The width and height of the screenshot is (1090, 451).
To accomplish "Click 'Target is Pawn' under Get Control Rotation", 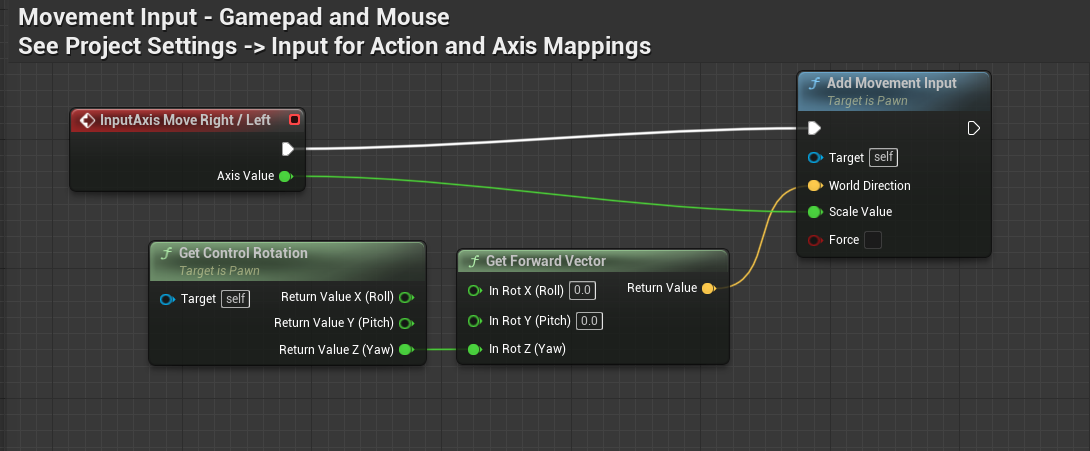I will coord(219,271).
